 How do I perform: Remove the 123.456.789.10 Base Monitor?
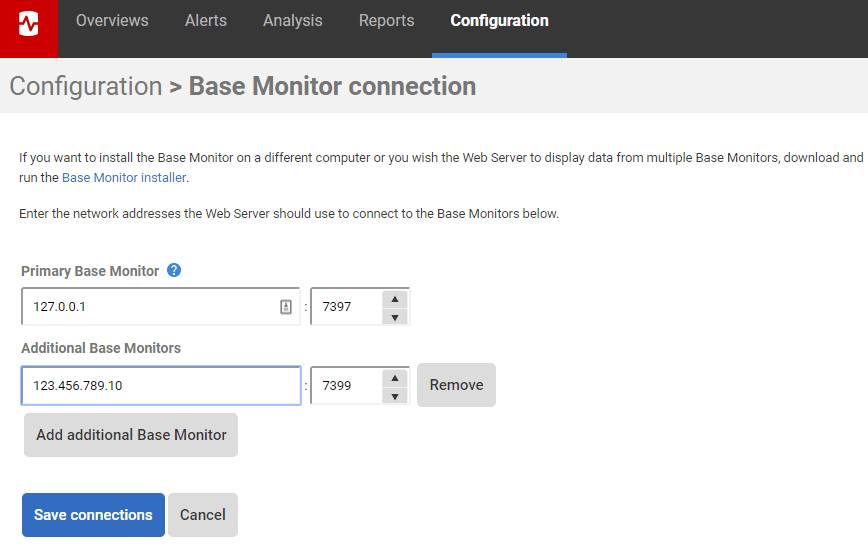(456, 385)
